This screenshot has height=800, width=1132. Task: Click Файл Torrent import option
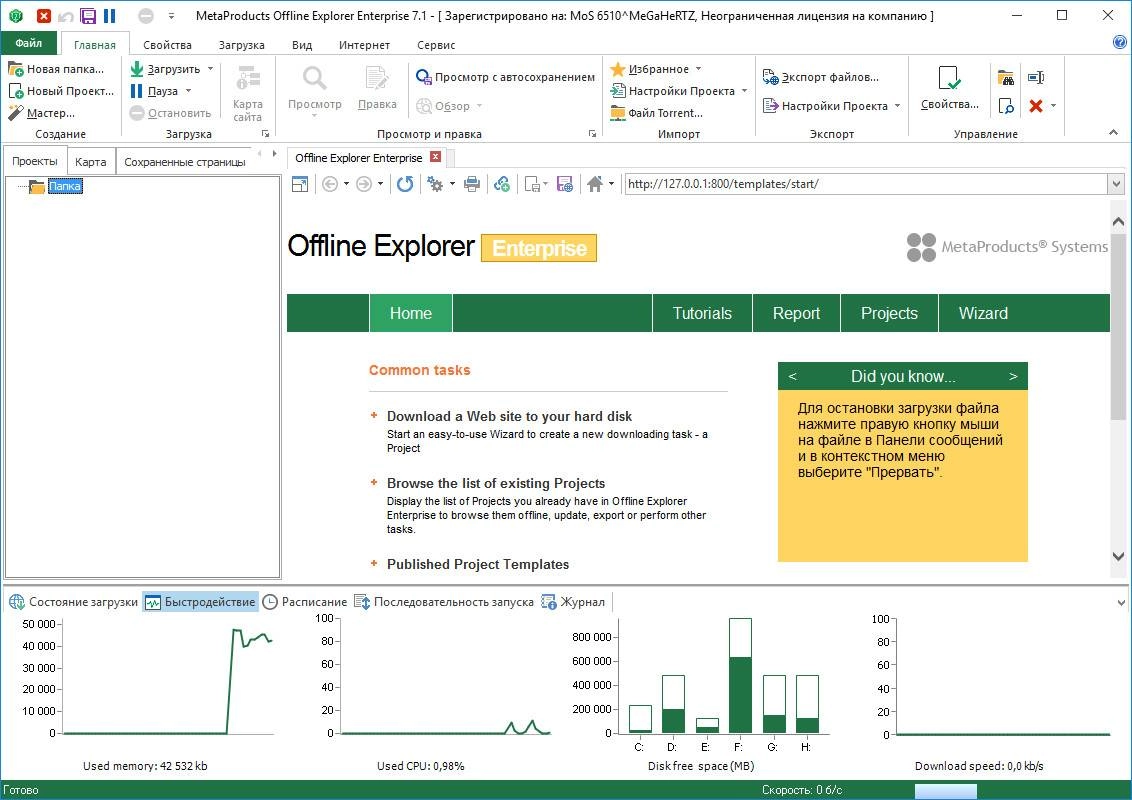656,113
